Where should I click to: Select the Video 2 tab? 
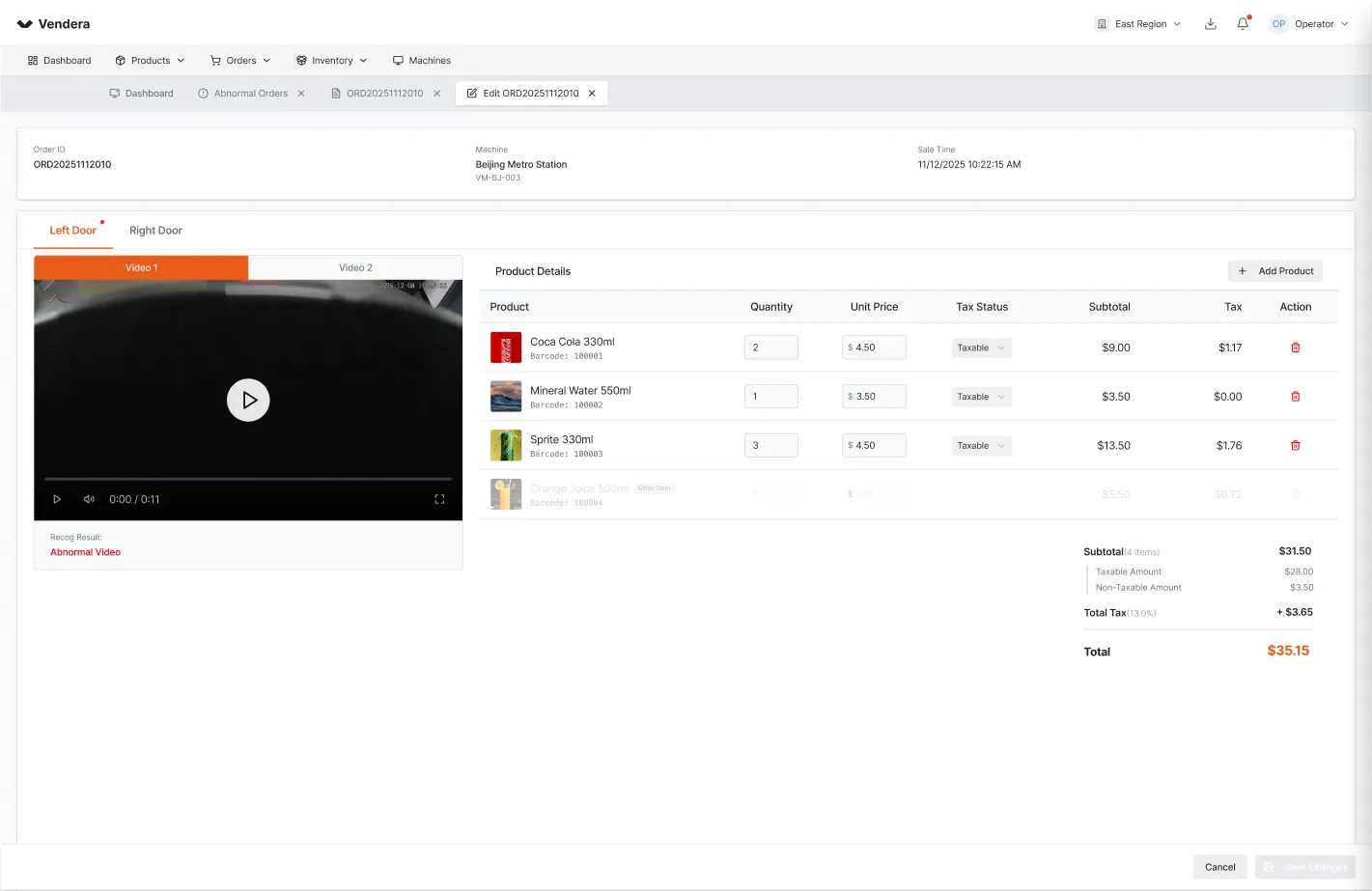tap(355, 267)
